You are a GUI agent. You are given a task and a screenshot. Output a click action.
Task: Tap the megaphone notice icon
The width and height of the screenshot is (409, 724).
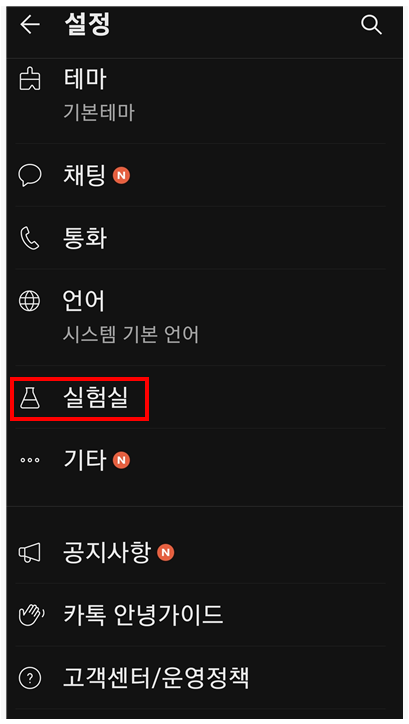tap(30, 552)
